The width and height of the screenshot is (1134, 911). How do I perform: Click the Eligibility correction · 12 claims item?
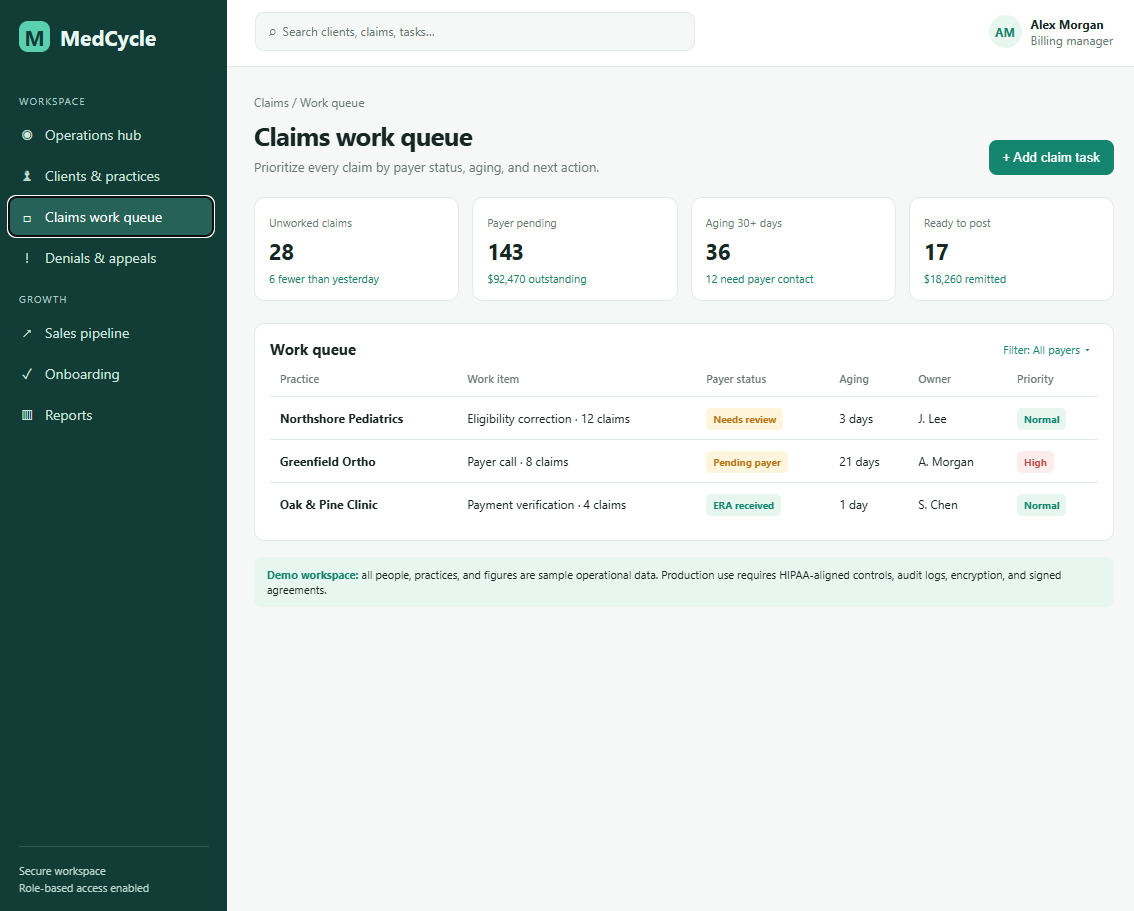tap(548, 419)
